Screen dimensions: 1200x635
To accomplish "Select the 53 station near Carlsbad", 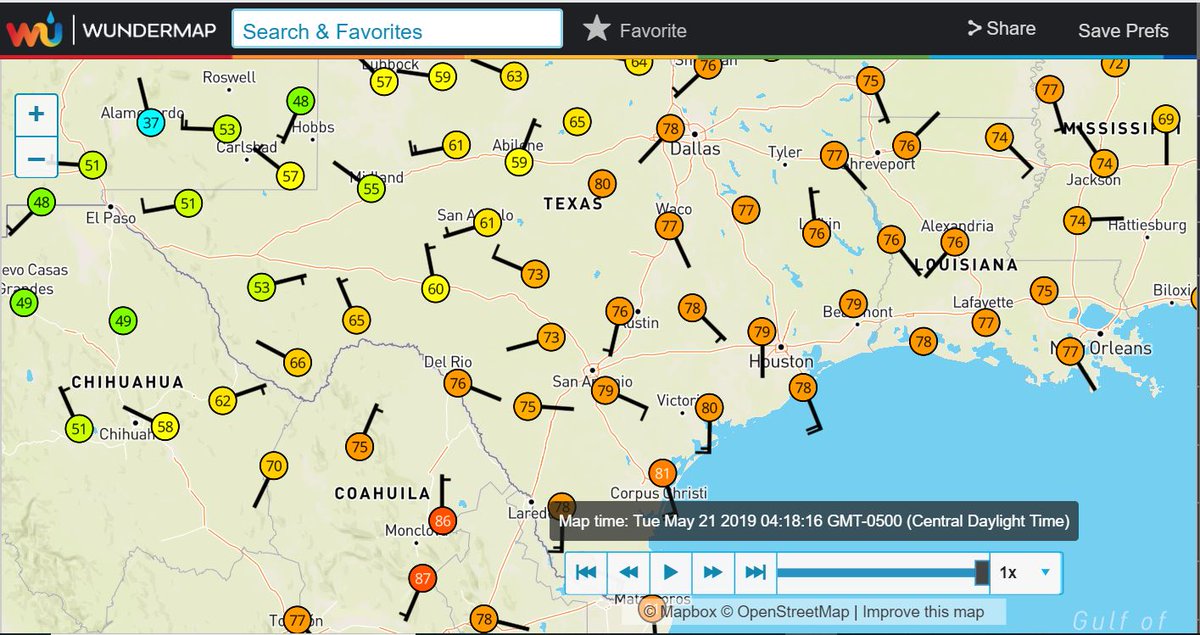I will pyautogui.click(x=228, y=129).
